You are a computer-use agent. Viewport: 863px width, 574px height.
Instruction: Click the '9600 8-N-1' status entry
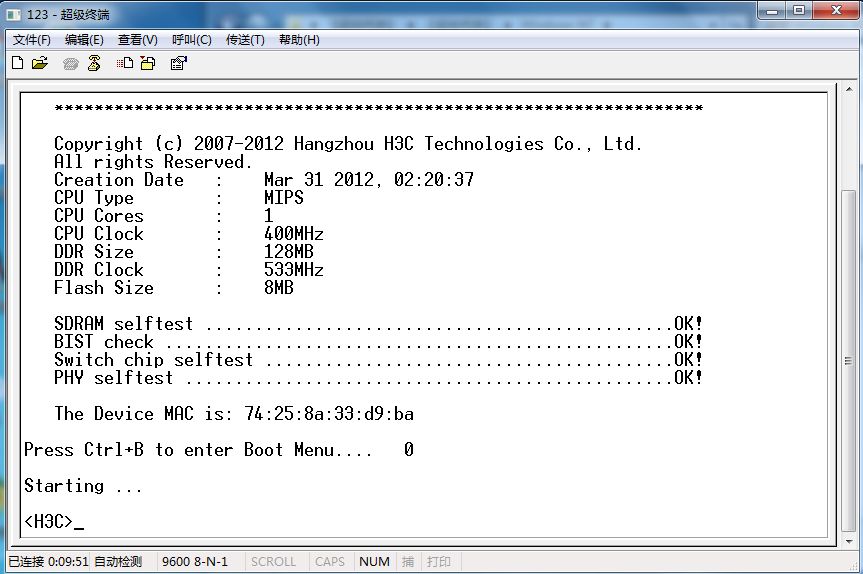[195, 561]
